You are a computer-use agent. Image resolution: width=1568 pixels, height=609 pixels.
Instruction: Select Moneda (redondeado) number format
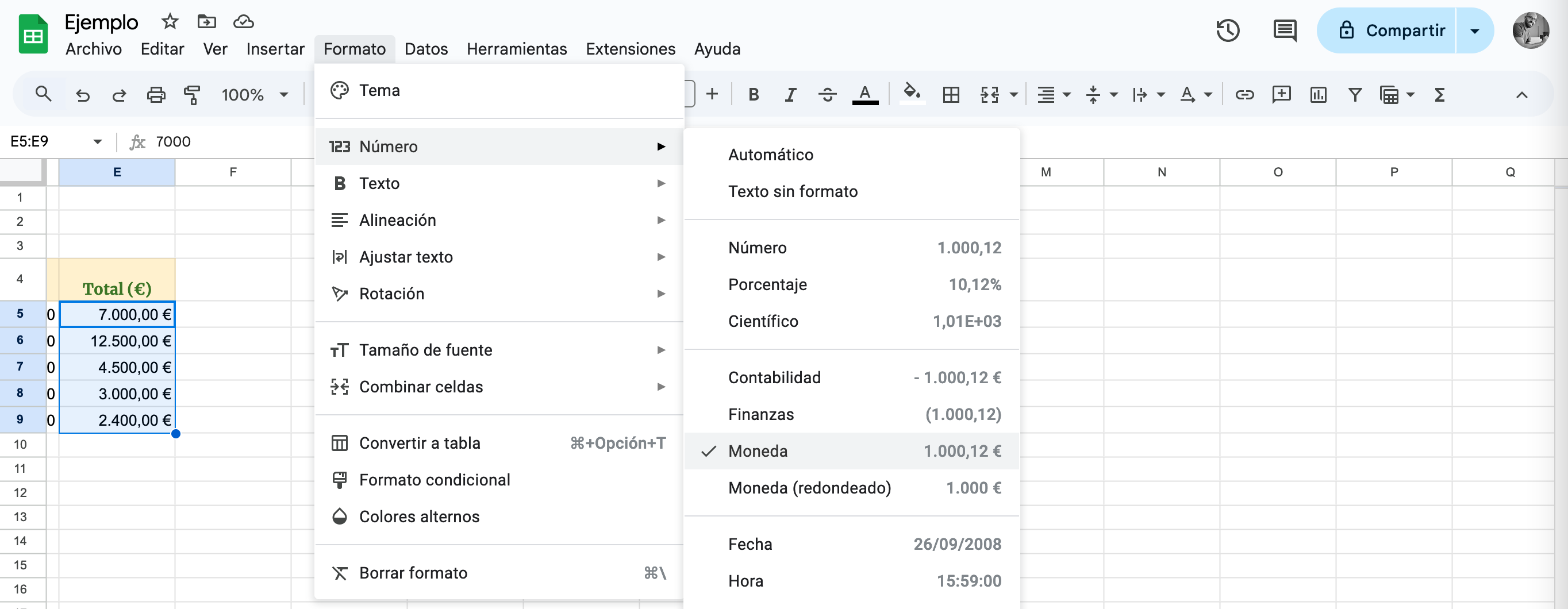pos(809,487)
